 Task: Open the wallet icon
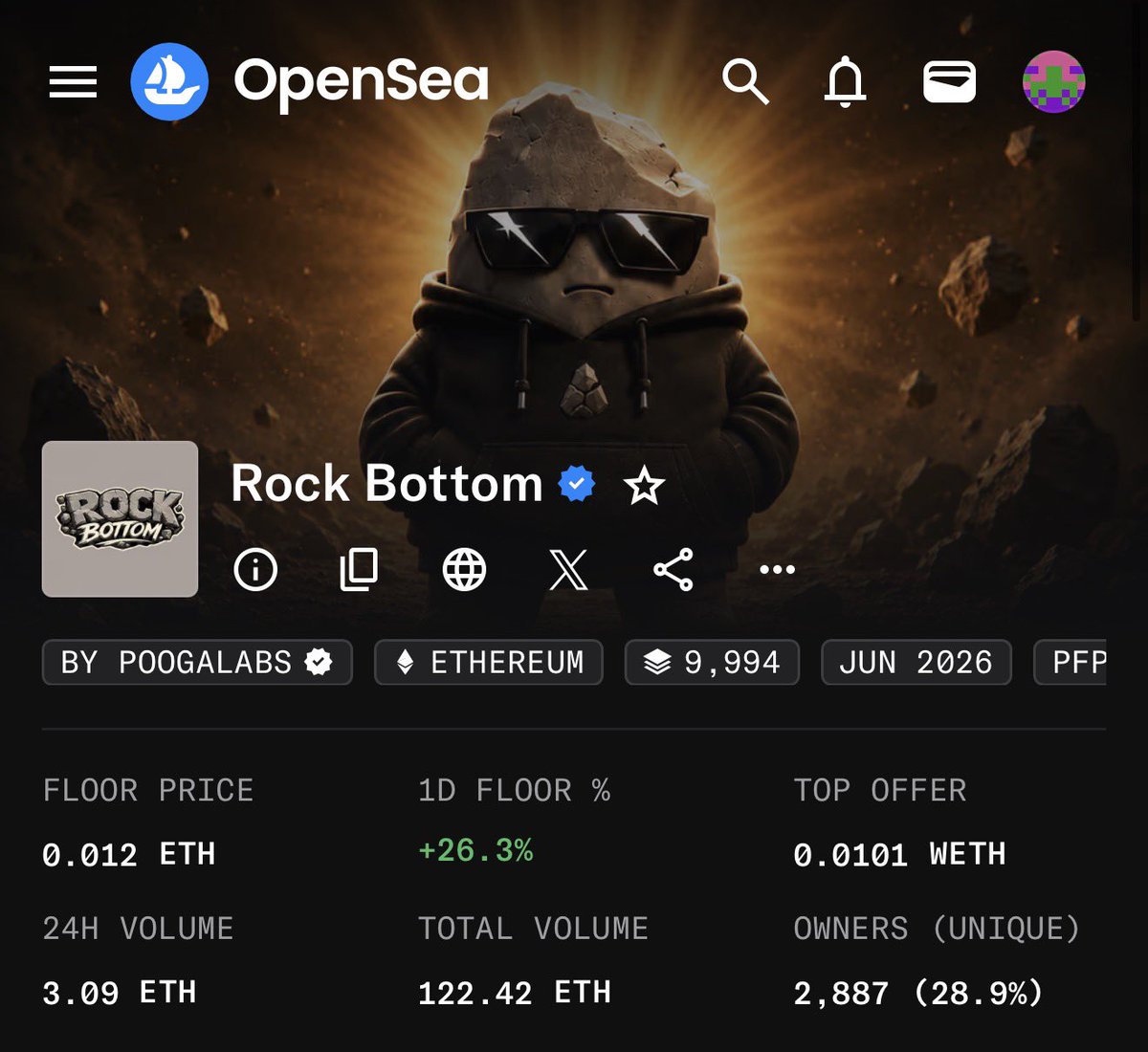click(x=949, y=81)
